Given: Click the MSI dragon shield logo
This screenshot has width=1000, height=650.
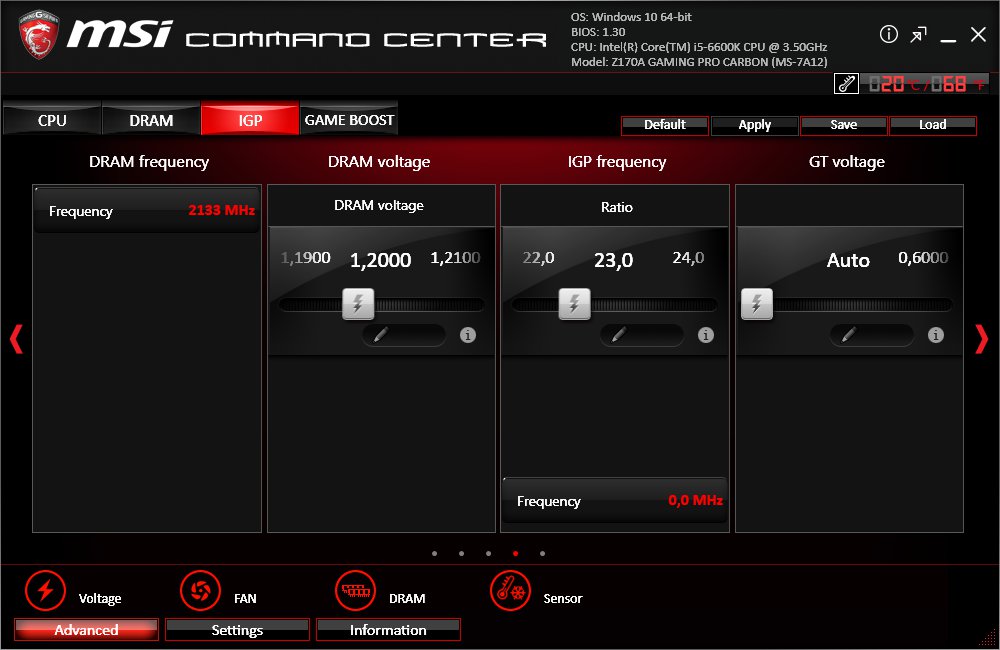Looking at the screenshot, I should click(x=40, y=34).
